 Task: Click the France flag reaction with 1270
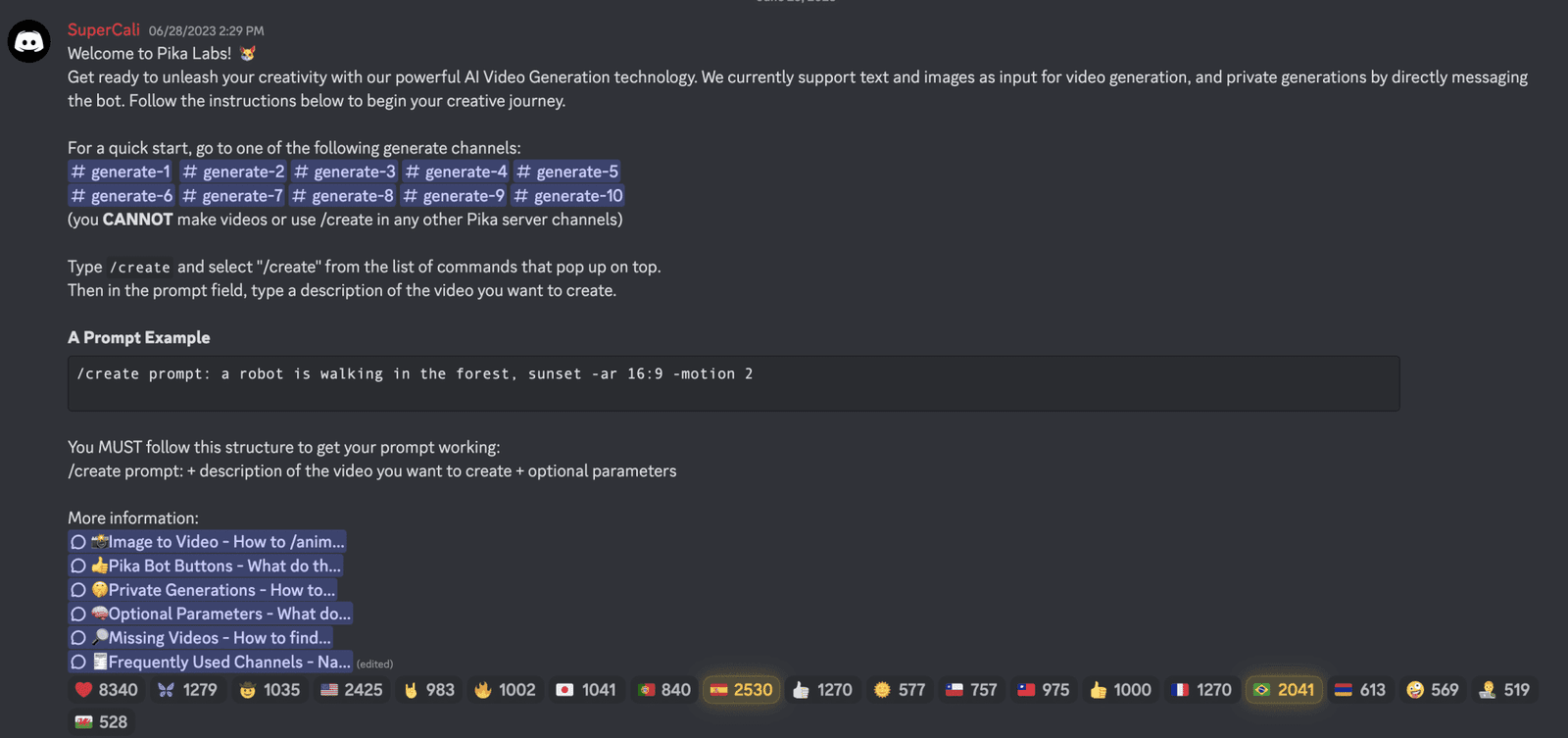click(x=1202, y=690)
